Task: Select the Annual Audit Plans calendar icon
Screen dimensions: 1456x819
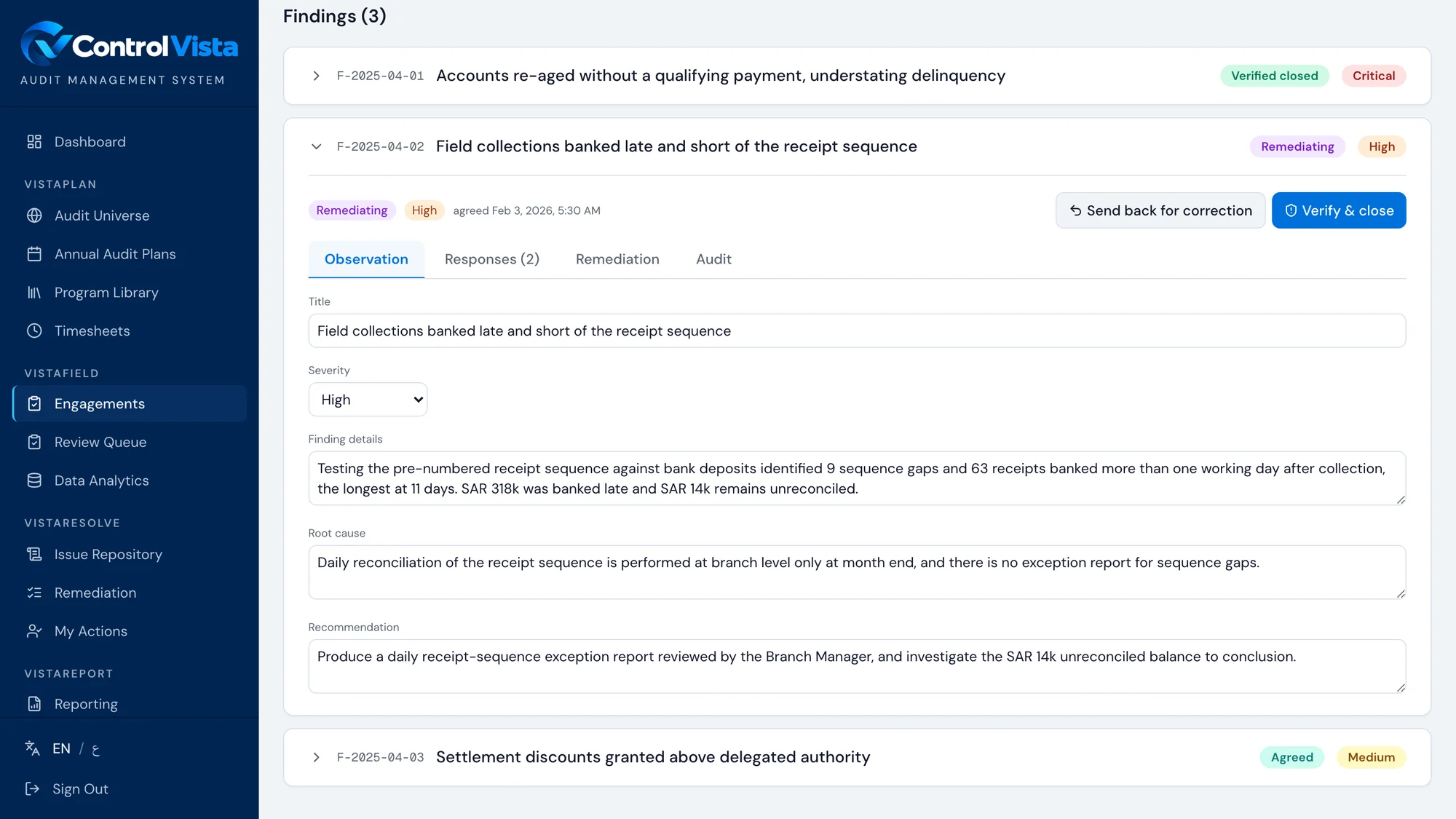Action: click(x=34, y=254)
